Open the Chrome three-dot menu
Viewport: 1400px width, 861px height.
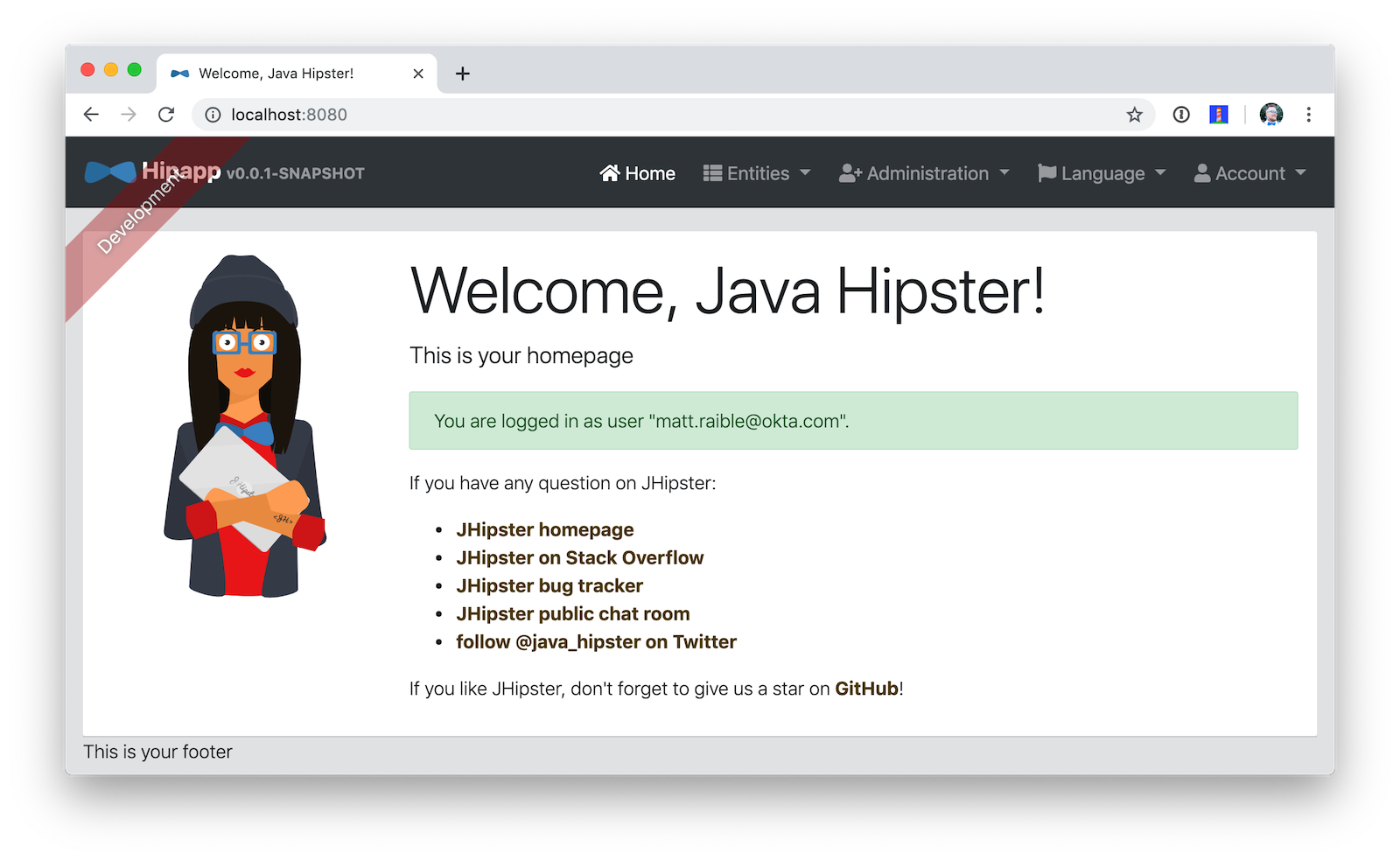point(1308,115)
